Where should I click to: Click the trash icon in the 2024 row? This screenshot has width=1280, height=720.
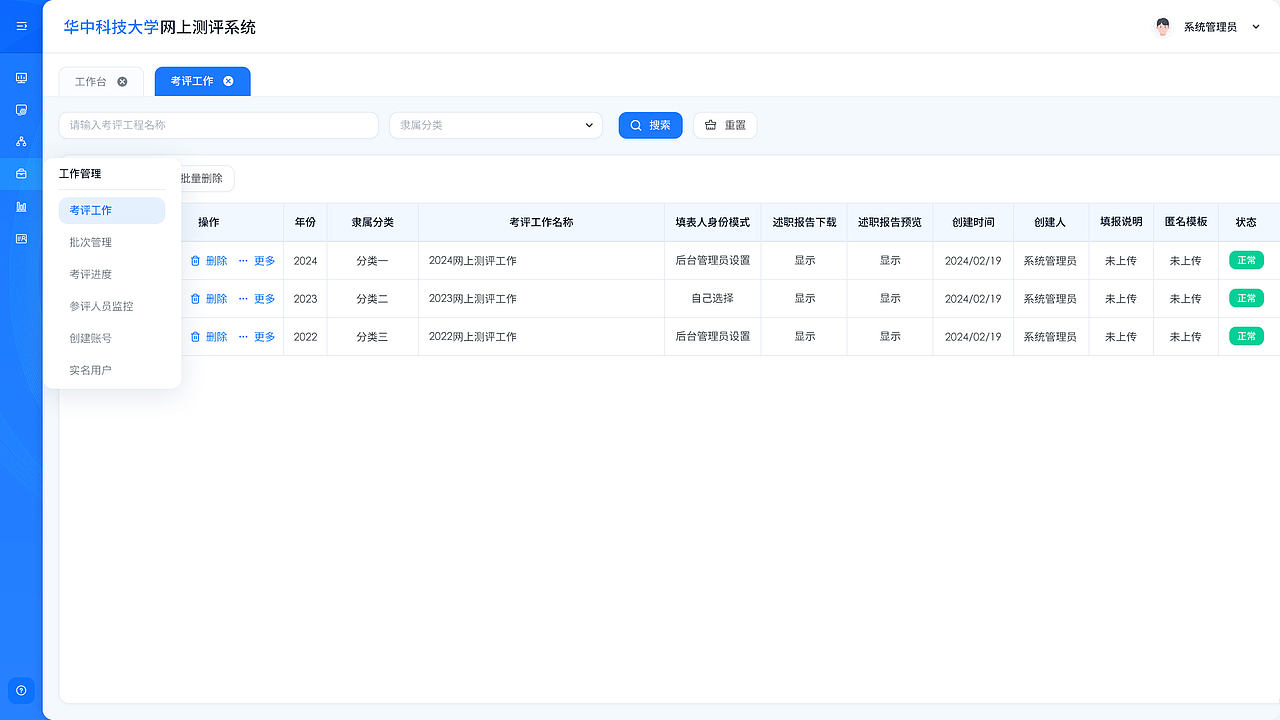coord(195,261)
